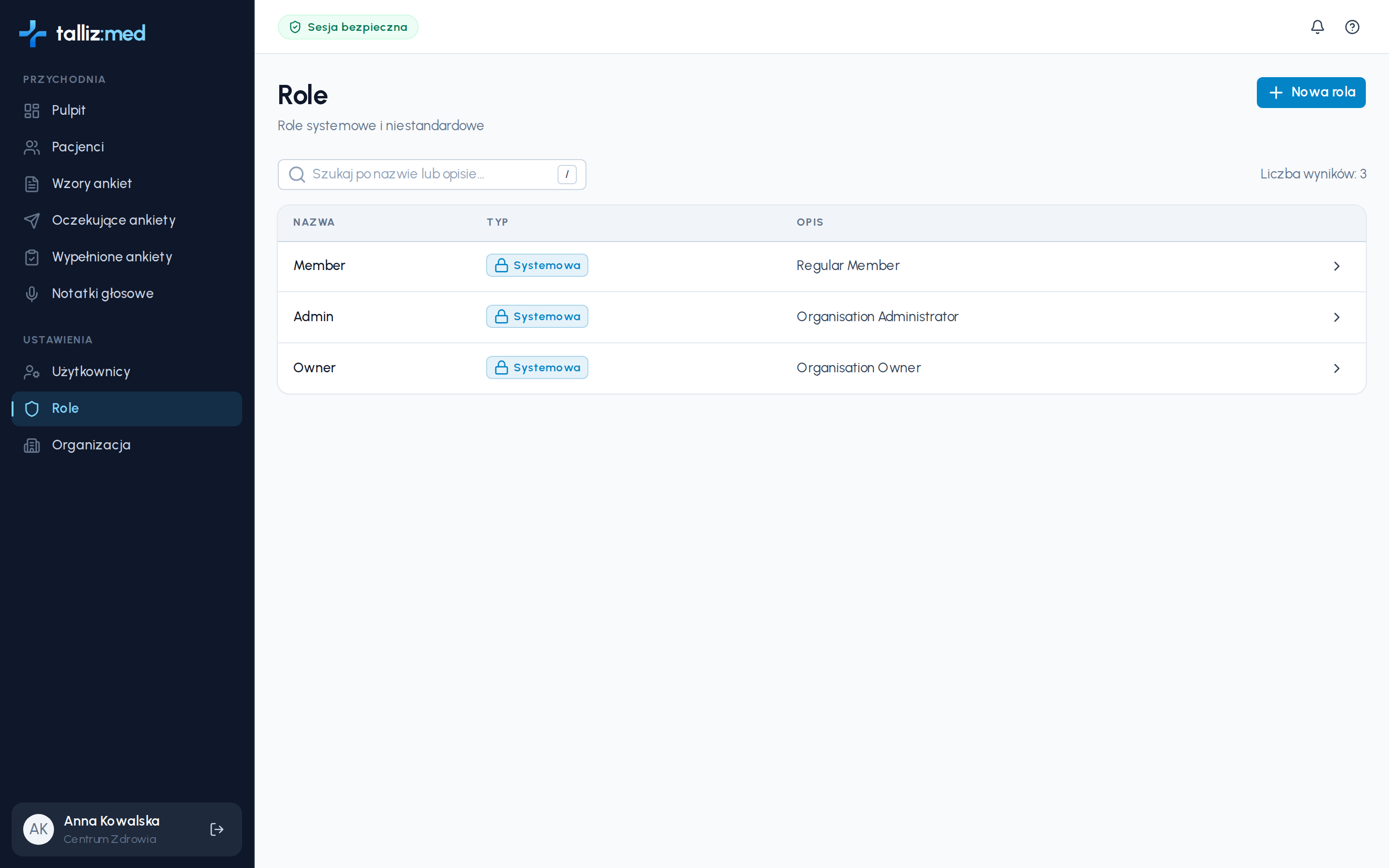
Task: Click the help question mark icon
Action: pyautogui.click(x=1352, y=27)
